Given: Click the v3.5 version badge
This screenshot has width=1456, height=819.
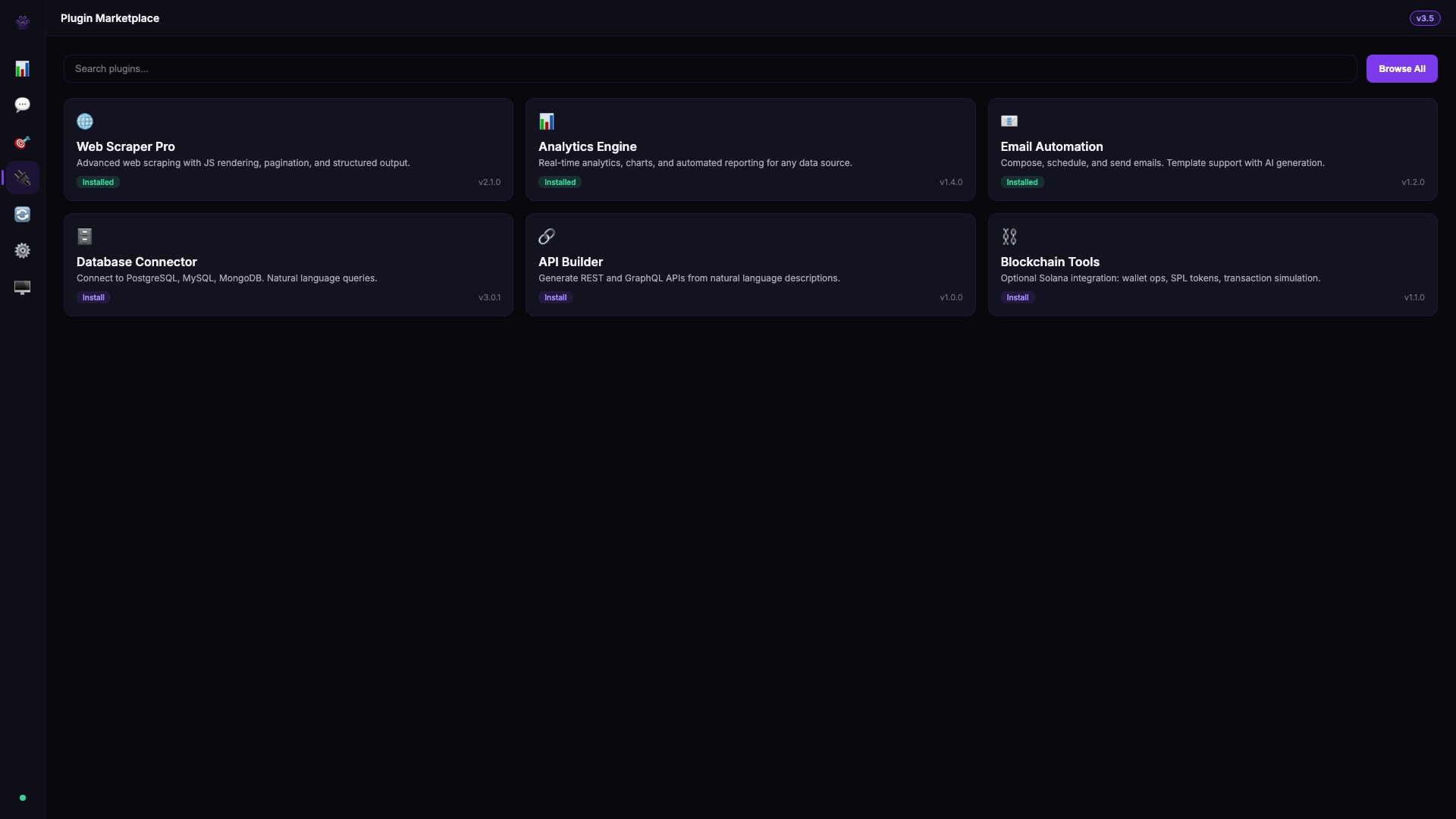Looking at the screenshot, I should [1424, 18].
